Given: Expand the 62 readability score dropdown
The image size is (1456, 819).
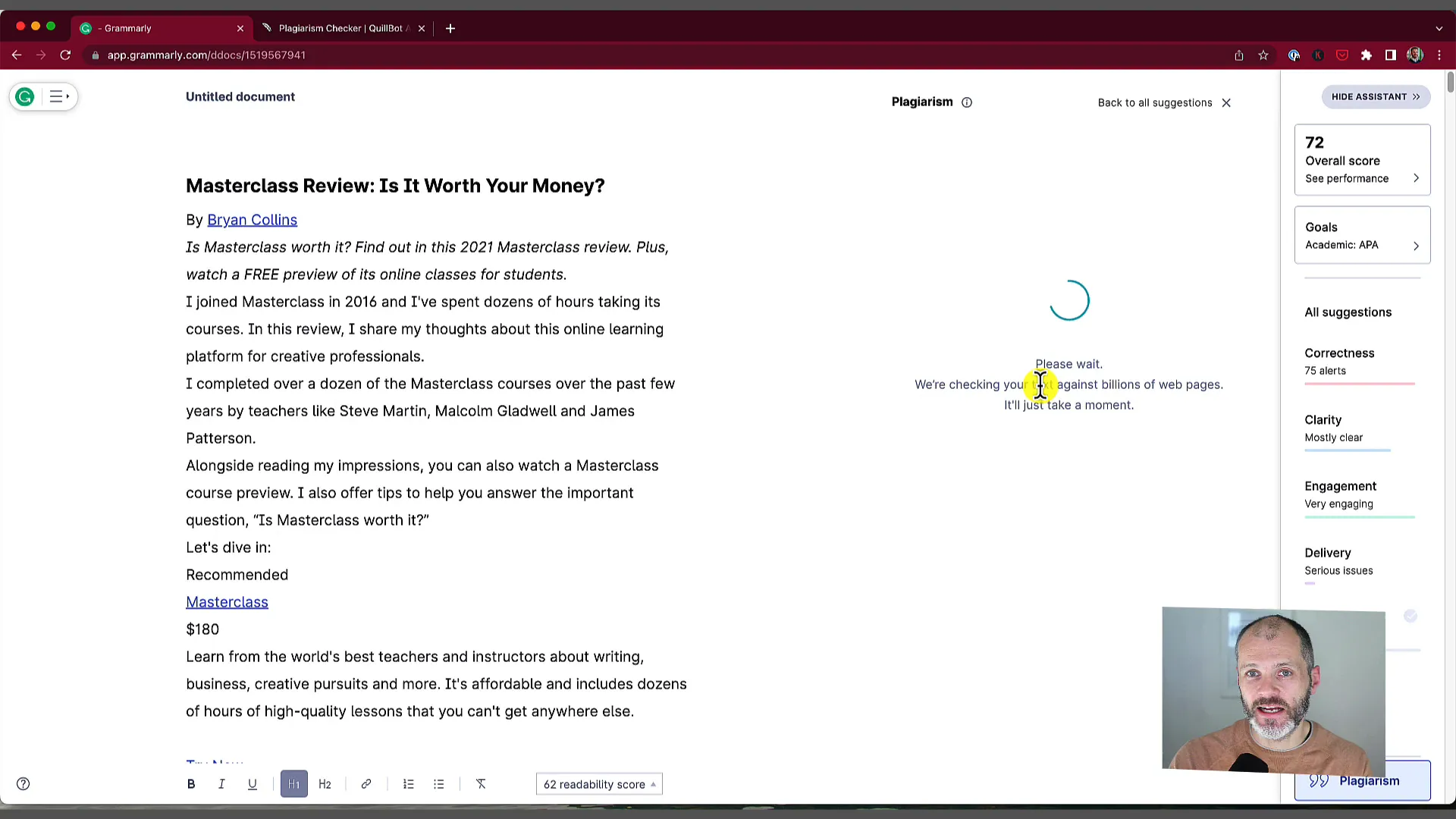Looking at the screenshot, I should point(599,784).
